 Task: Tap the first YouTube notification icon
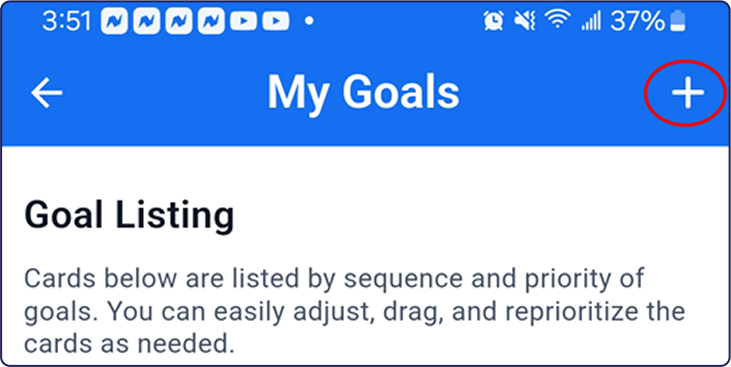pyautogui.click(x=244, y=21)
